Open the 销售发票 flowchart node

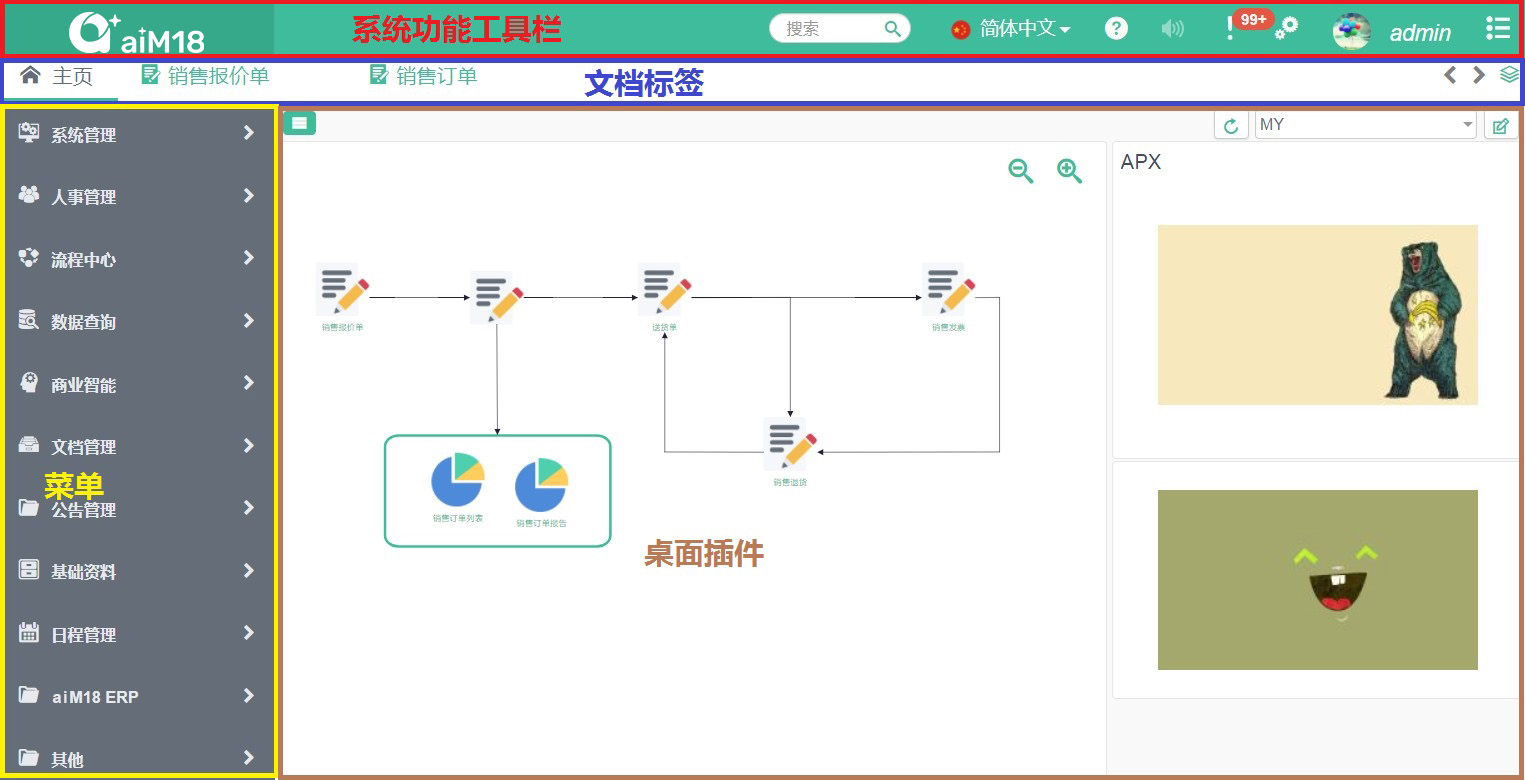pos(948,297)
